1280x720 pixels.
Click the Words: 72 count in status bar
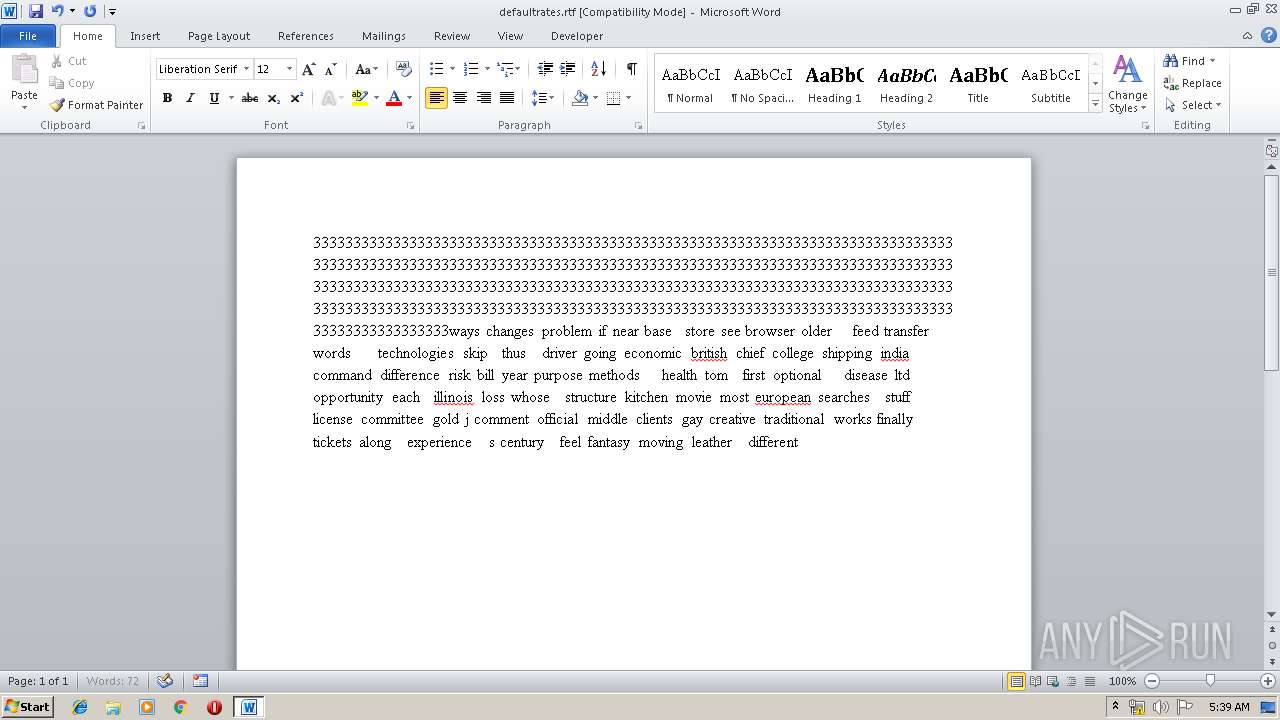point(113,681)
